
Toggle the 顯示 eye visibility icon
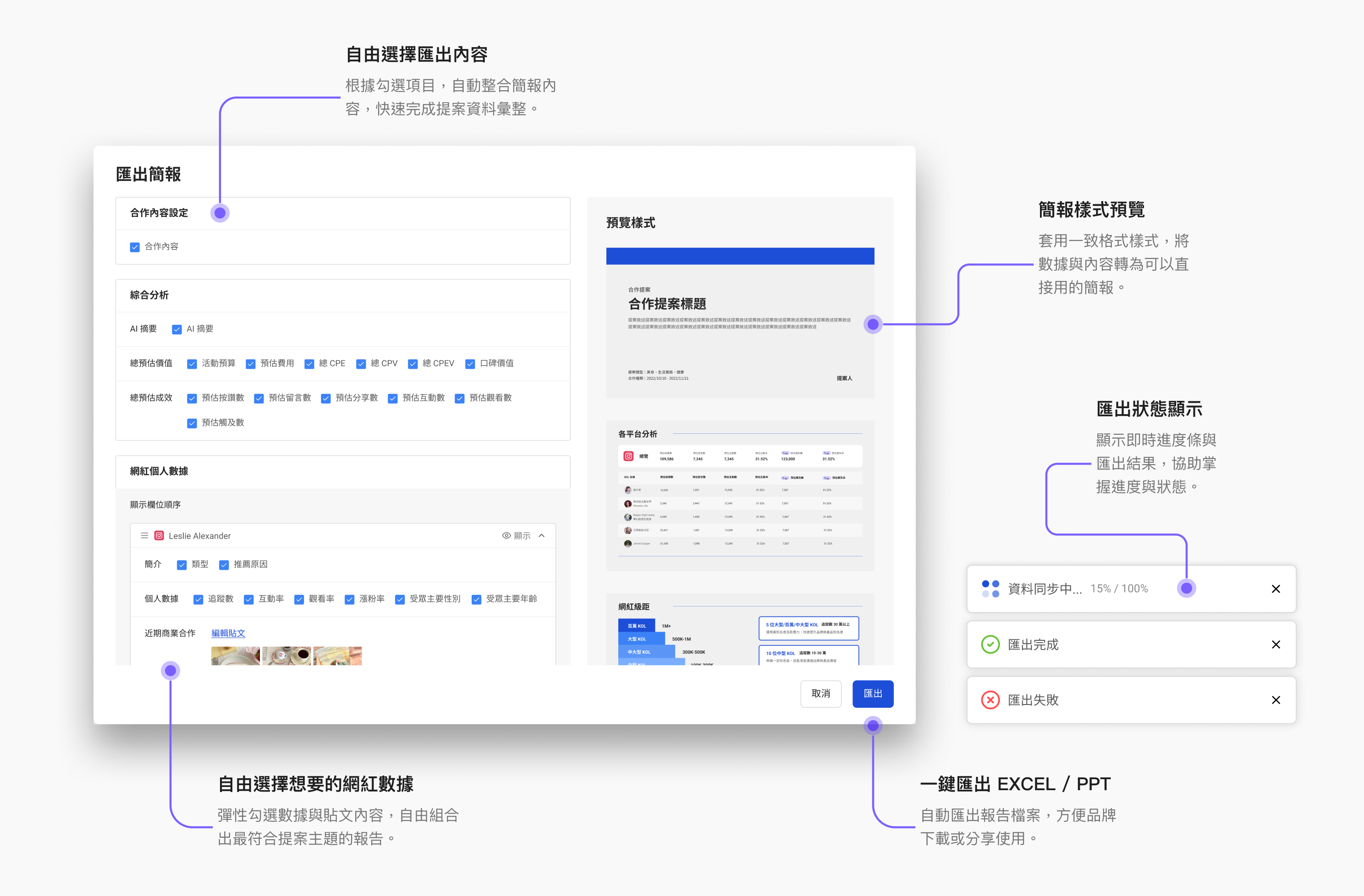(x=506, y=535)
